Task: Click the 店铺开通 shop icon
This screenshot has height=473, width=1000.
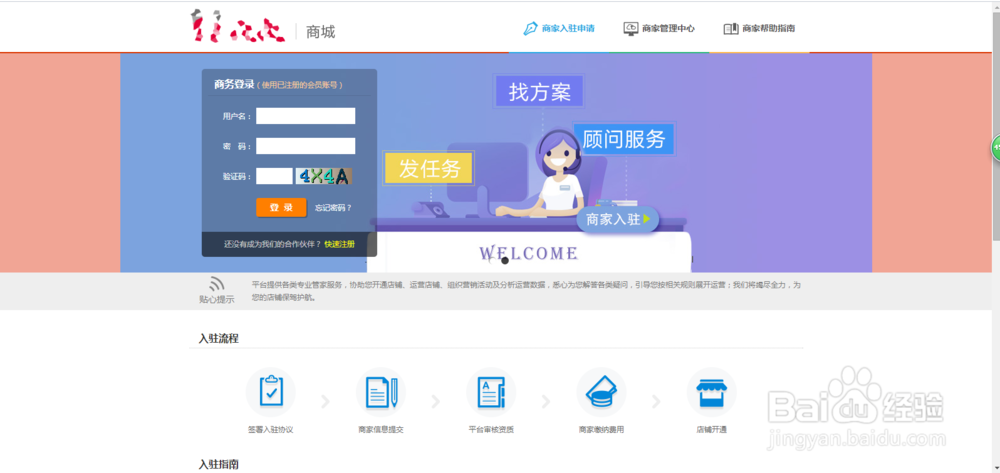Action: point(712,392)
